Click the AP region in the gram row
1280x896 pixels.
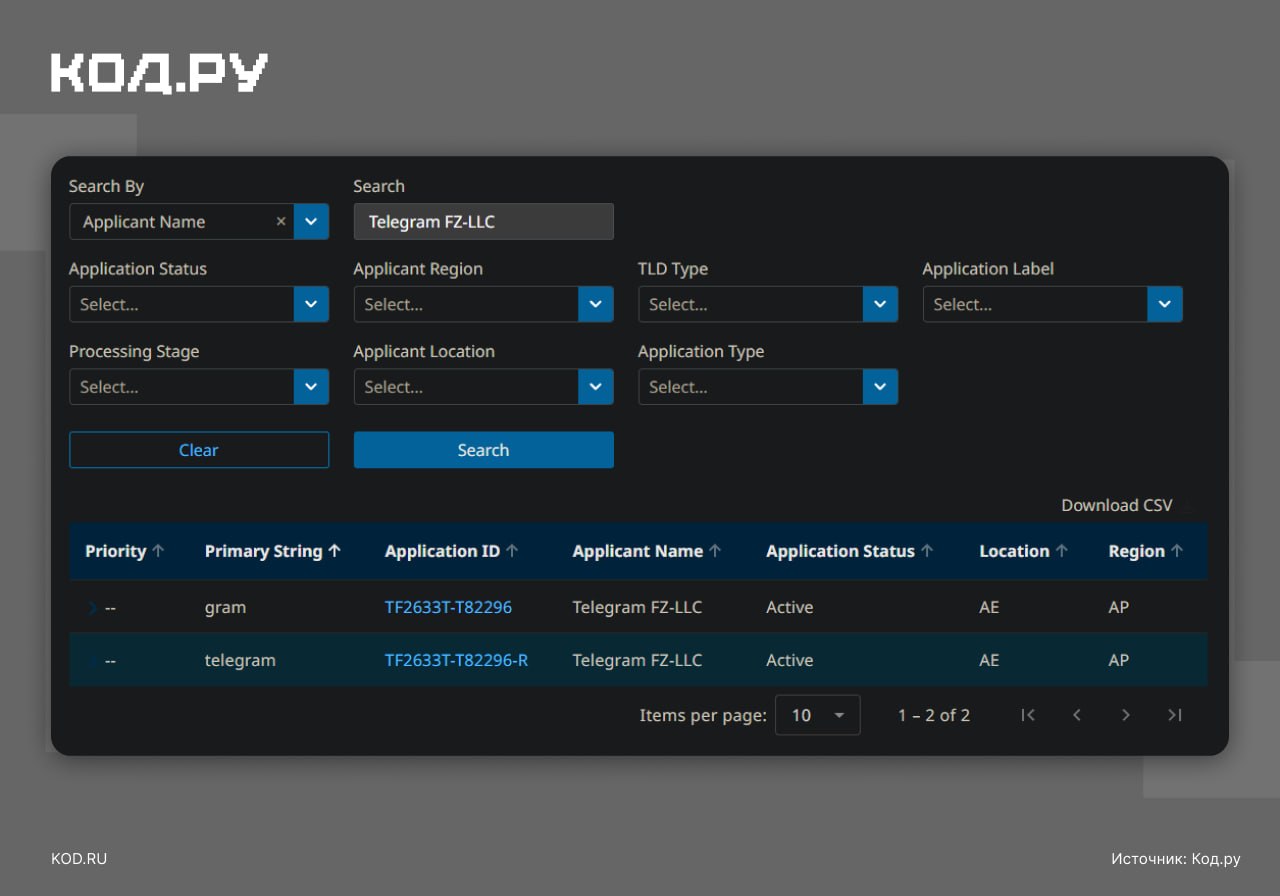click(x=1119, y=607)
